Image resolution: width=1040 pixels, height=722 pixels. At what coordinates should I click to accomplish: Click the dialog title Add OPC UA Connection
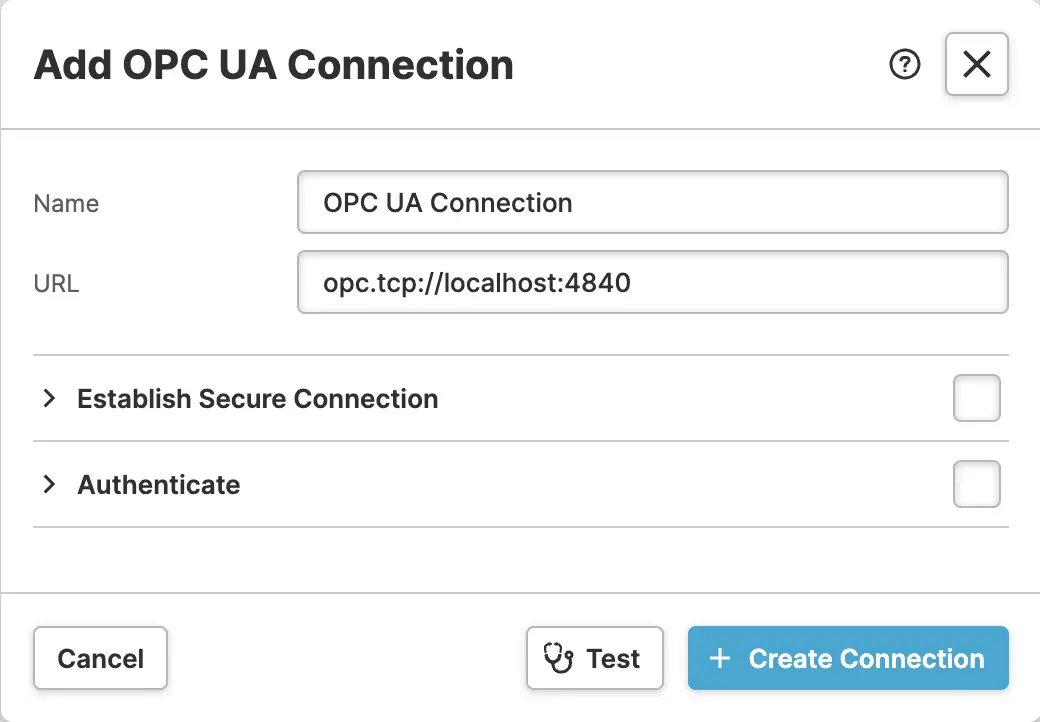click(273, 66)
